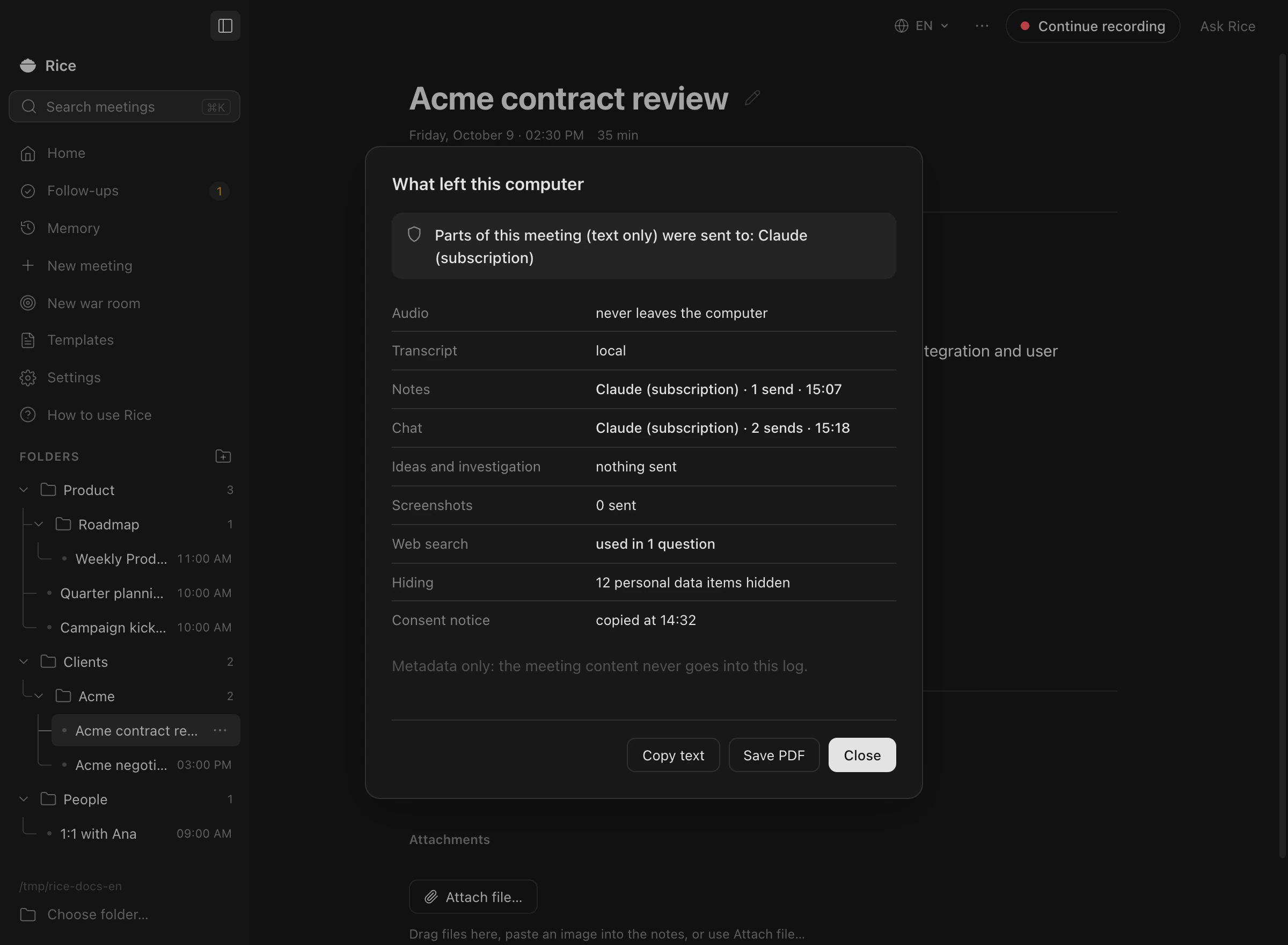
Task: Open the Weekly Prod... meeting at 11:00 AM
Action: click(x=146, y=559)
